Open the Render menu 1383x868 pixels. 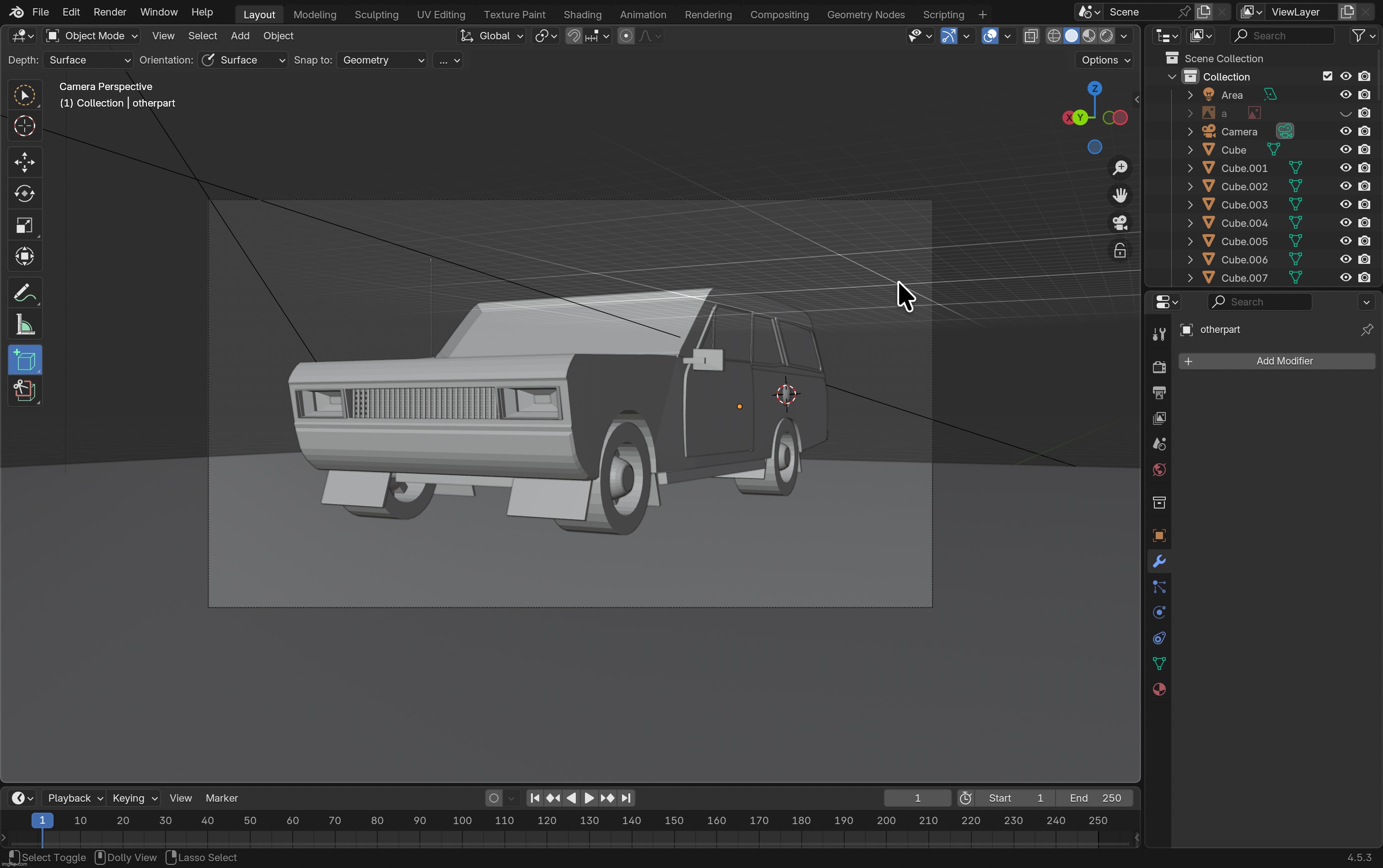[110, 11]
